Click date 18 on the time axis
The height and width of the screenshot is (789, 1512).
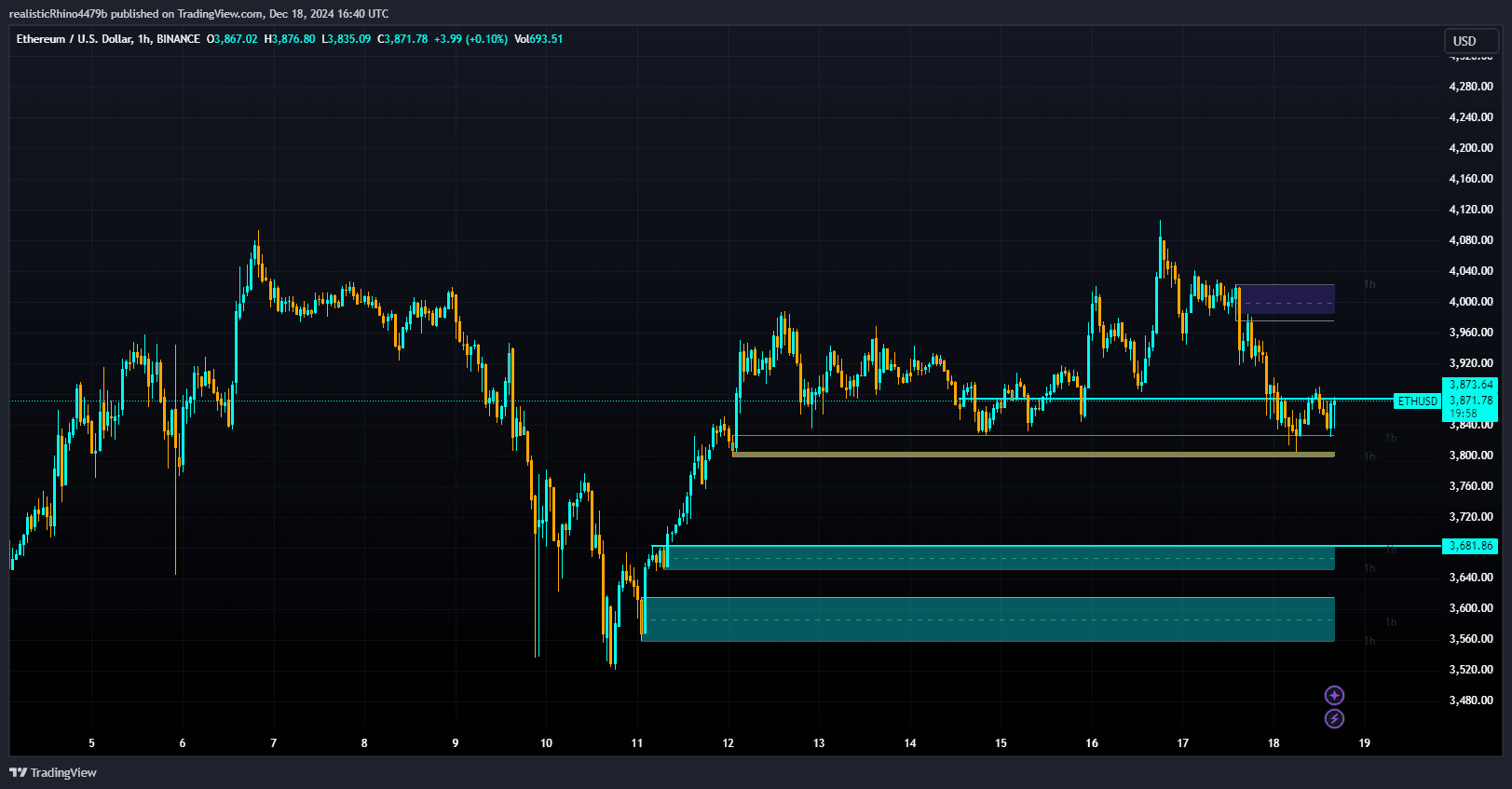coord(1274,743)
